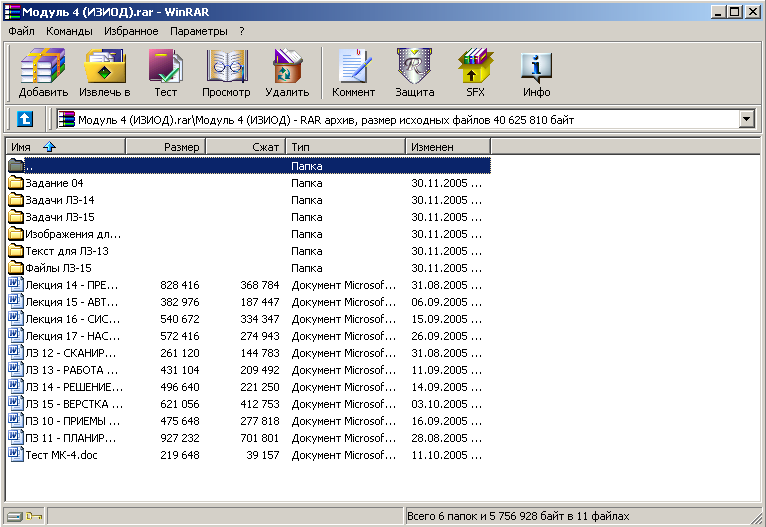Viewport: 766px width, 527px height.
Task: Open the ? help menu
Action: pyautogui.click(x=242, y=31)
